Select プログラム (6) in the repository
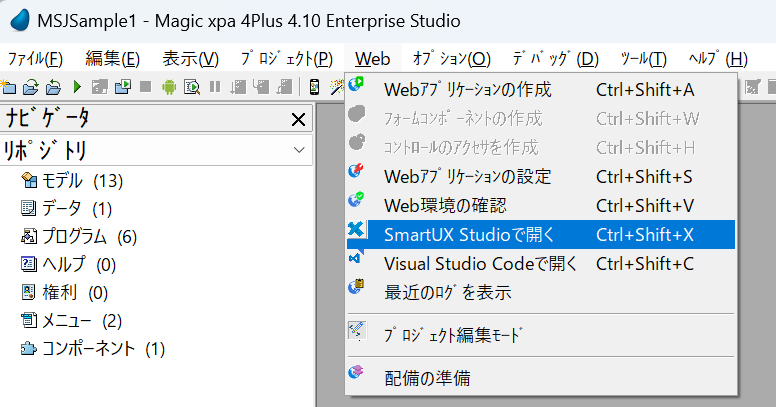 (88, 237)
